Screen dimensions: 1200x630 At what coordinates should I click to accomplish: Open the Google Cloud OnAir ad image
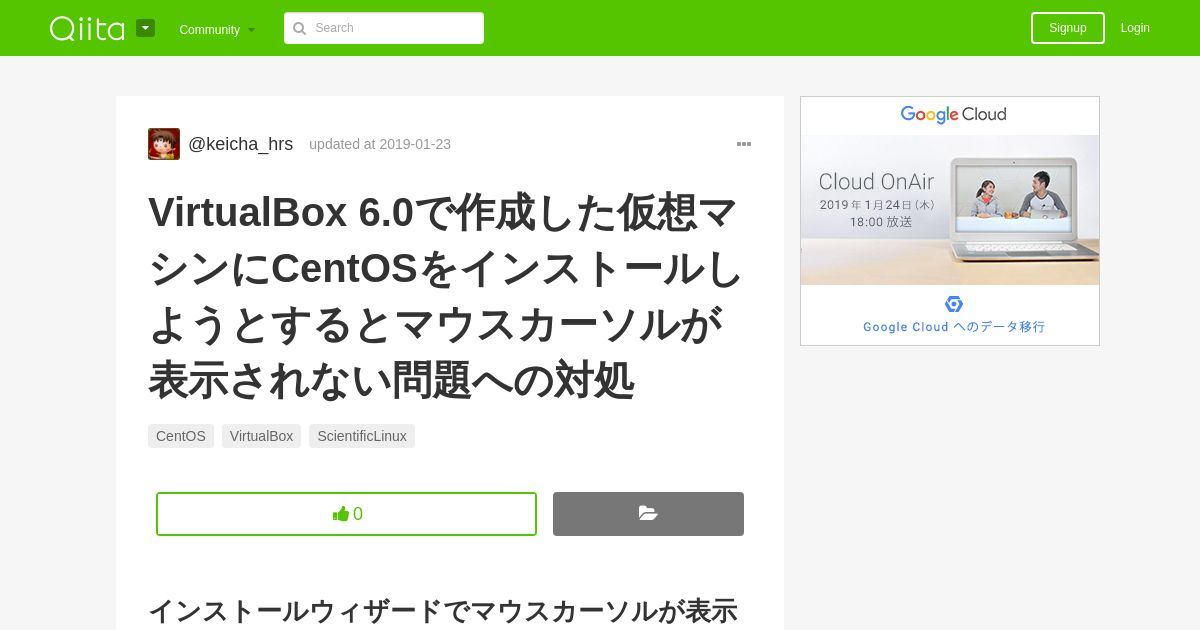click(x=950, y=210)
